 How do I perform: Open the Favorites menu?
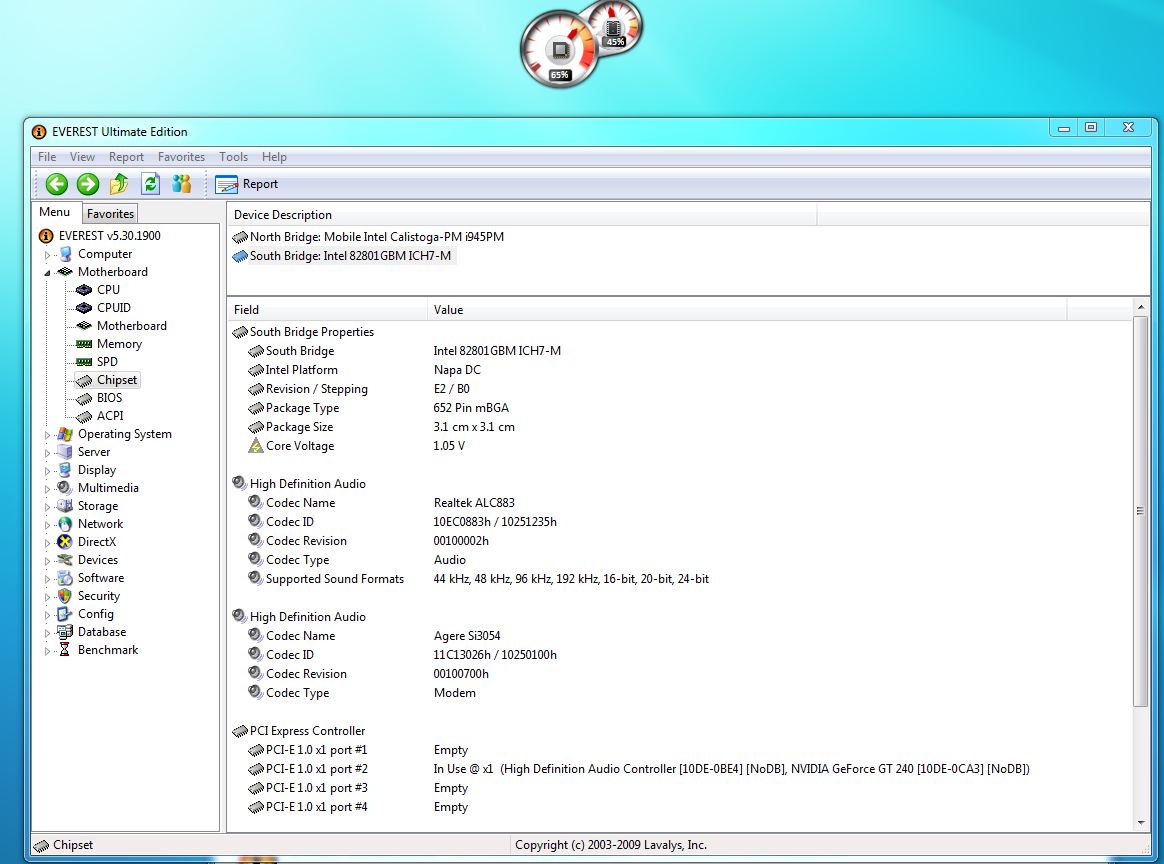[x=181, y=157]
